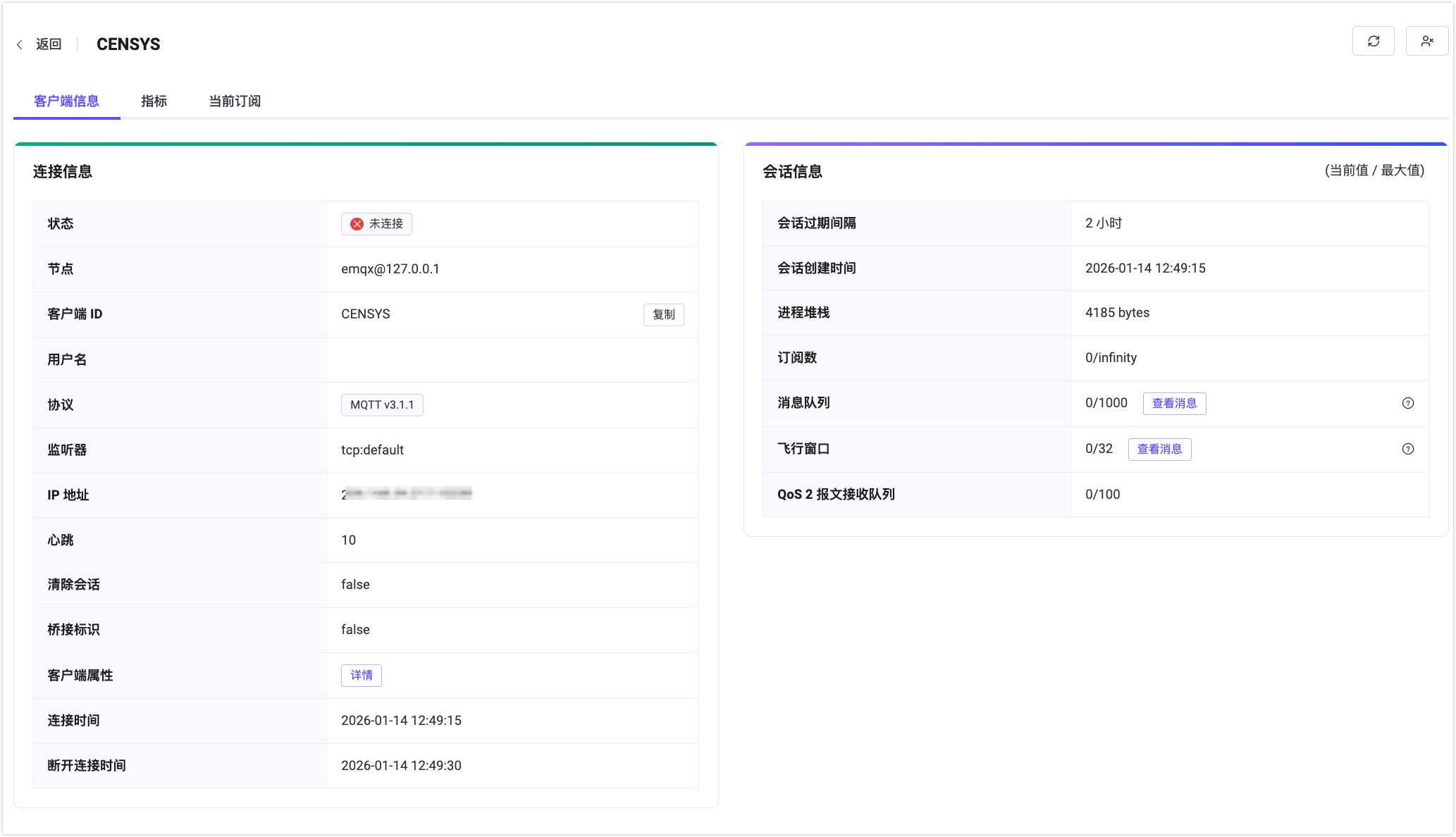Click the 返回 back link

(x=48, y=44)
